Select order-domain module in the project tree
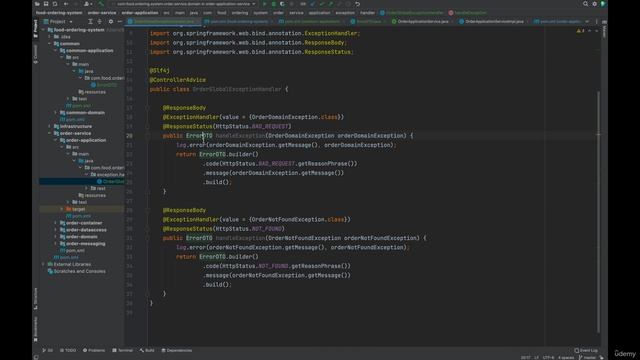 [x=82, y=237]
